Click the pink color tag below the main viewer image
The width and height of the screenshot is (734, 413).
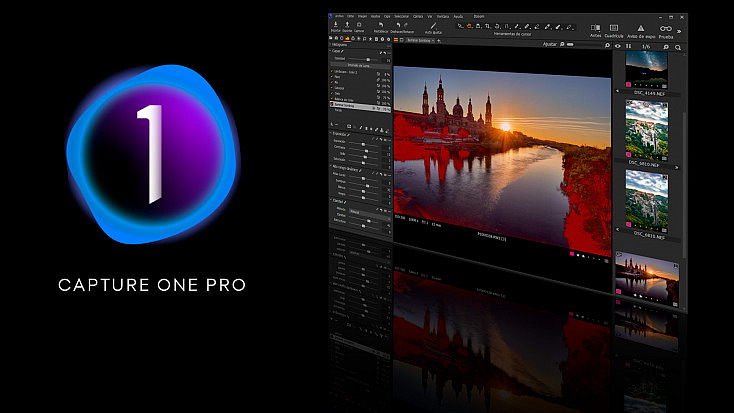click(572, 254)
